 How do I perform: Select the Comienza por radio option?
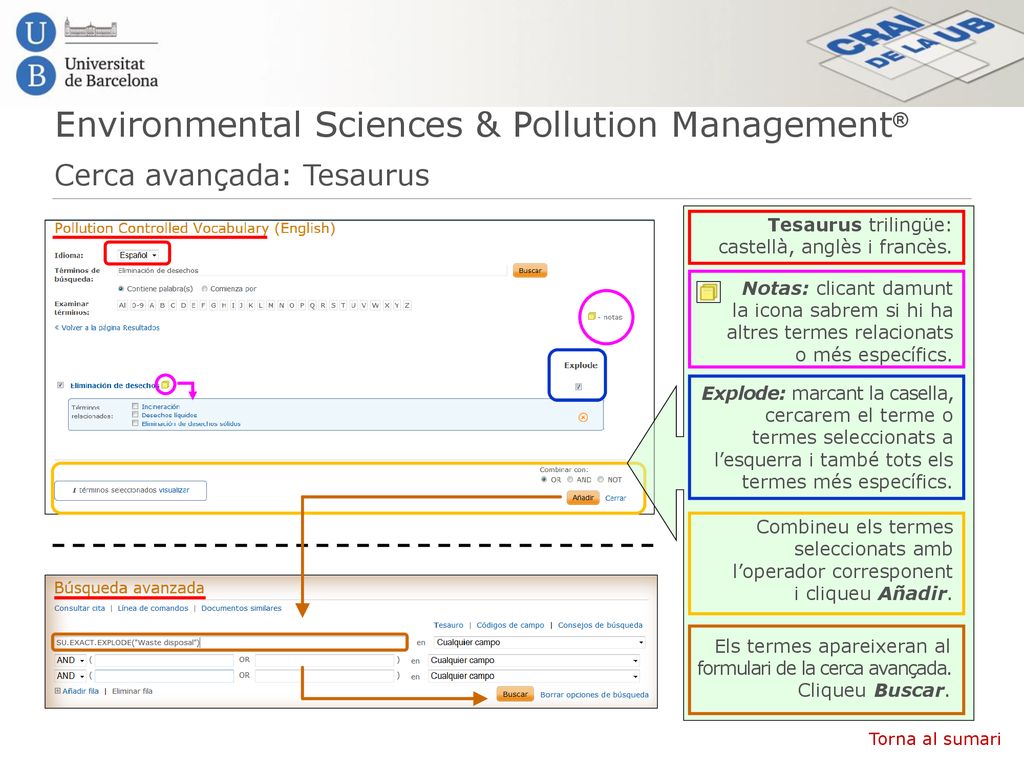coord(204,289)
